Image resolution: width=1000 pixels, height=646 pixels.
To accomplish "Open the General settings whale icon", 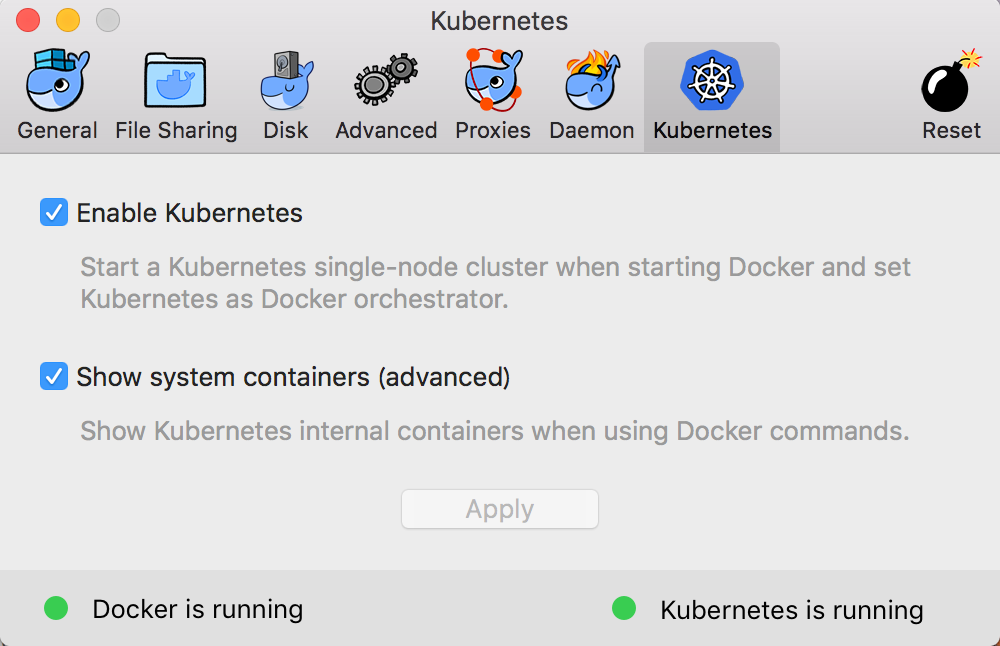I will [x=58, y=81].
